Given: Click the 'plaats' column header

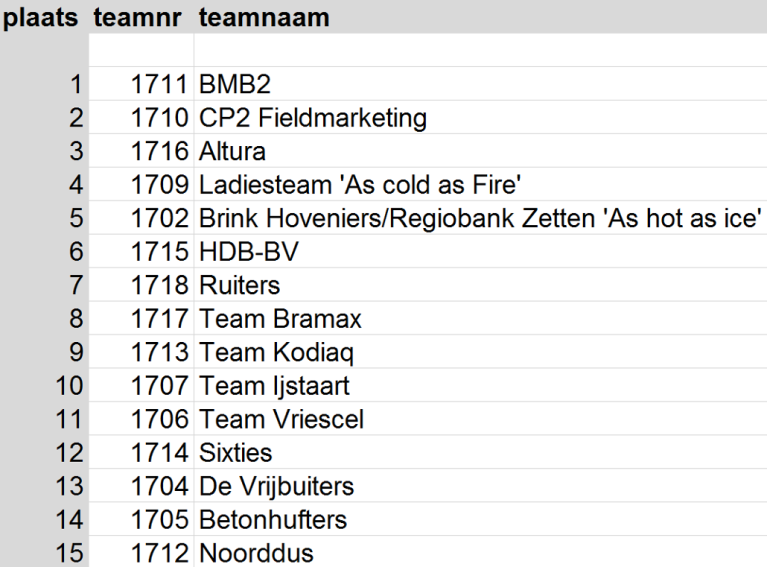Looking at the screenshot, I should point(40,18).
